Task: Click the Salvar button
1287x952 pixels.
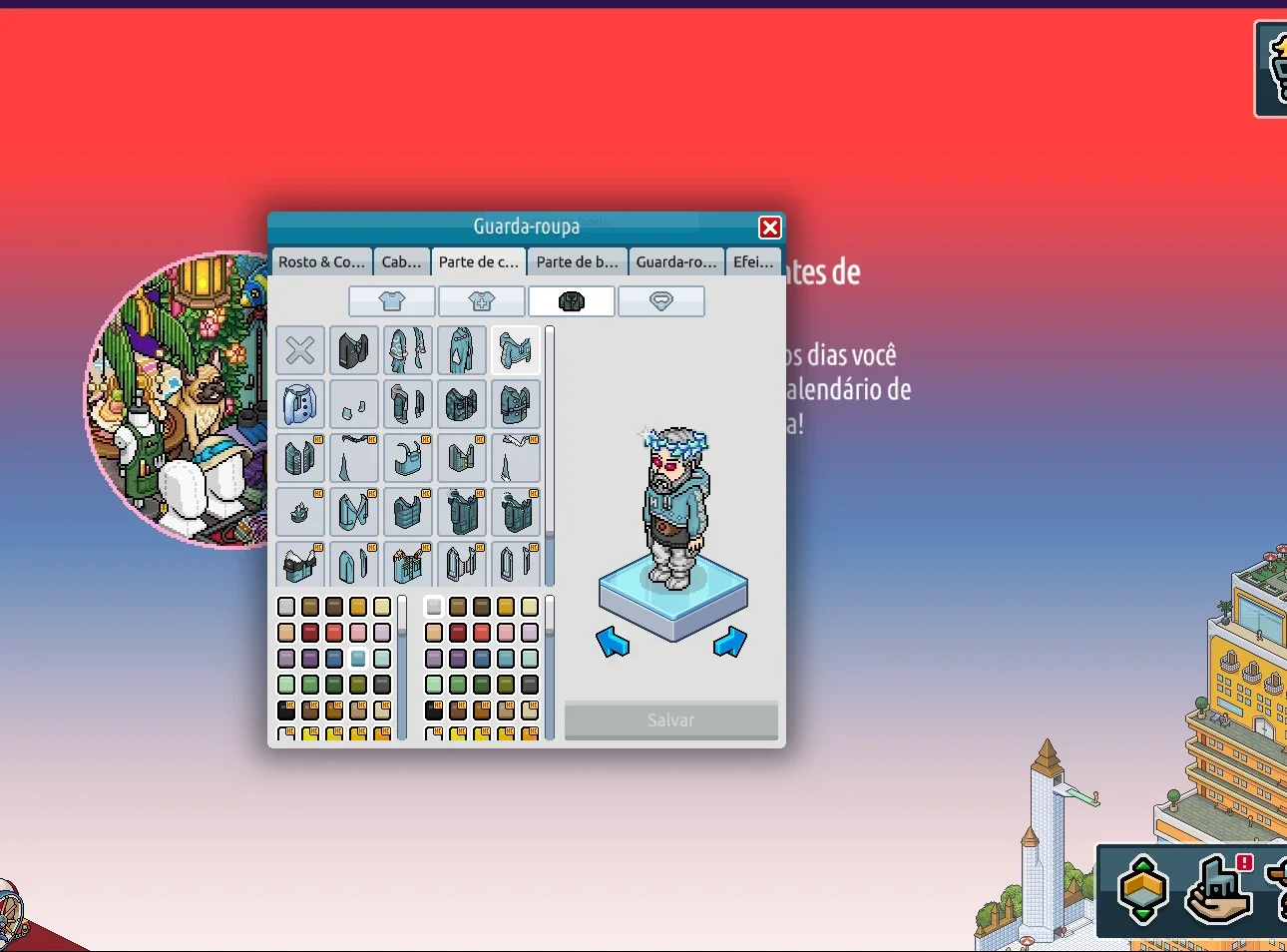Action: pyautogui.click(x=671, y=719)
